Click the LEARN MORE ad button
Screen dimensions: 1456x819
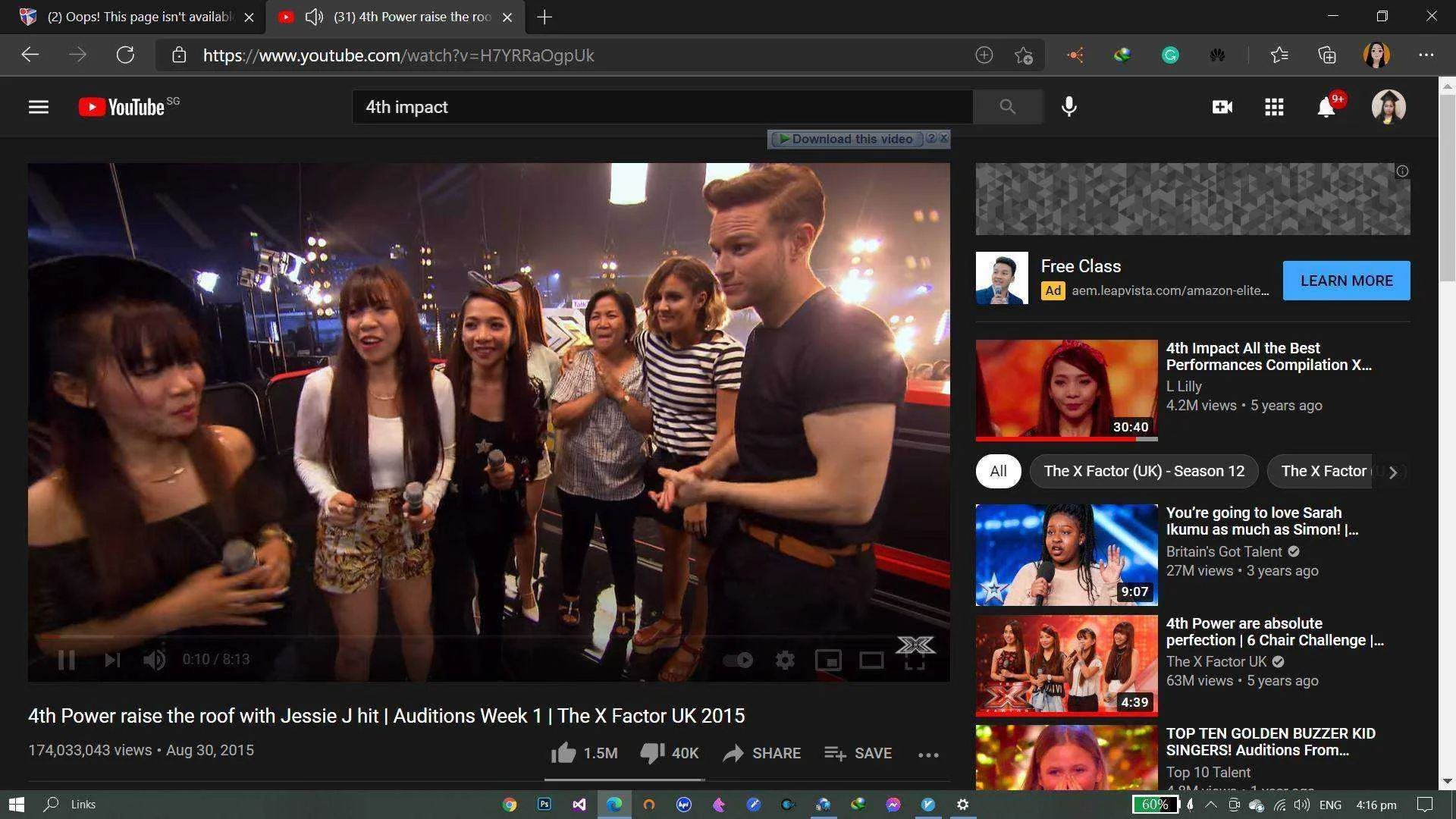pyautogui.click(x=1346, y=281)
